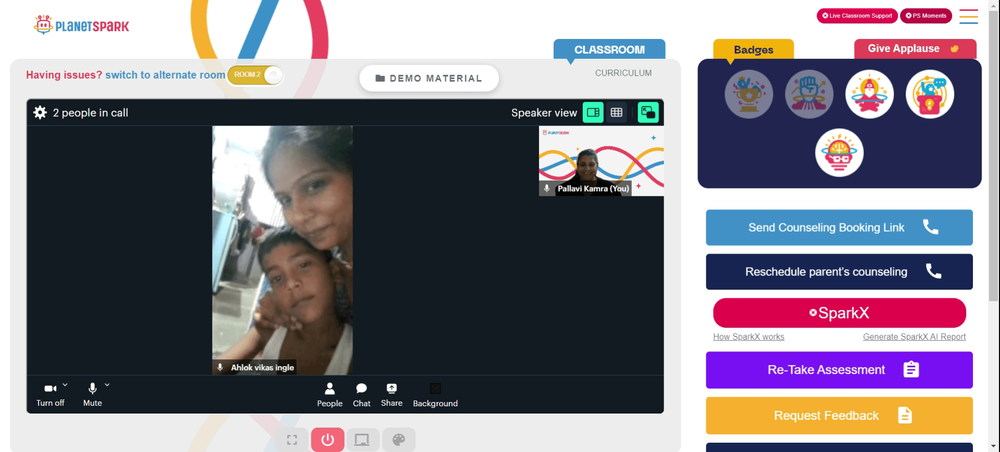This screenshot has height=452, width=1000.
Task: Open the Badges tab
Action: (753, 50)
